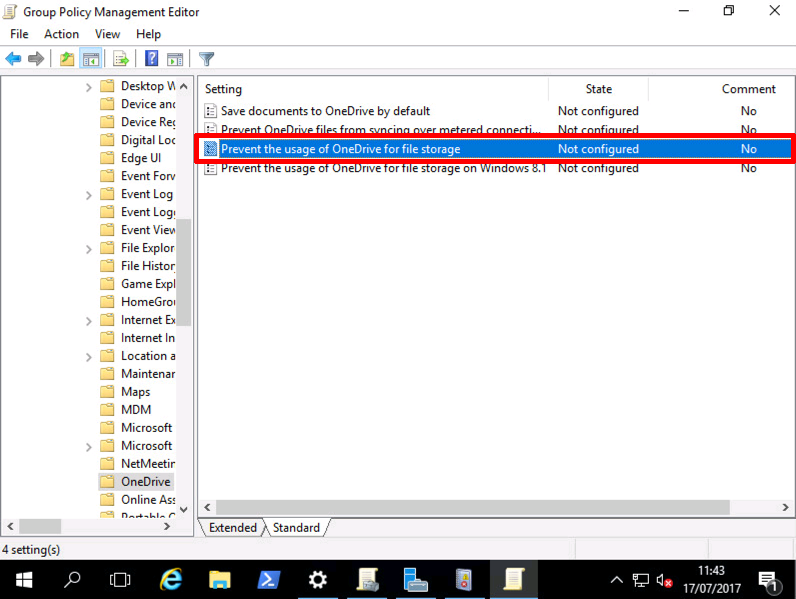Select the 'on Windows 8.1' OneDrive setting

(x=383, y=168)
